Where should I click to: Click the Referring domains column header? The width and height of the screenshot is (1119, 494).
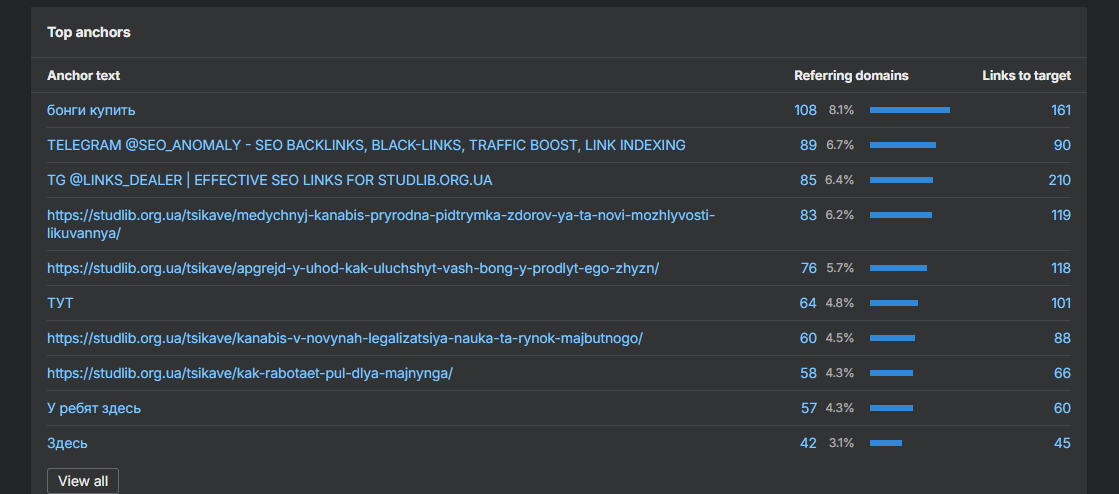851,76
